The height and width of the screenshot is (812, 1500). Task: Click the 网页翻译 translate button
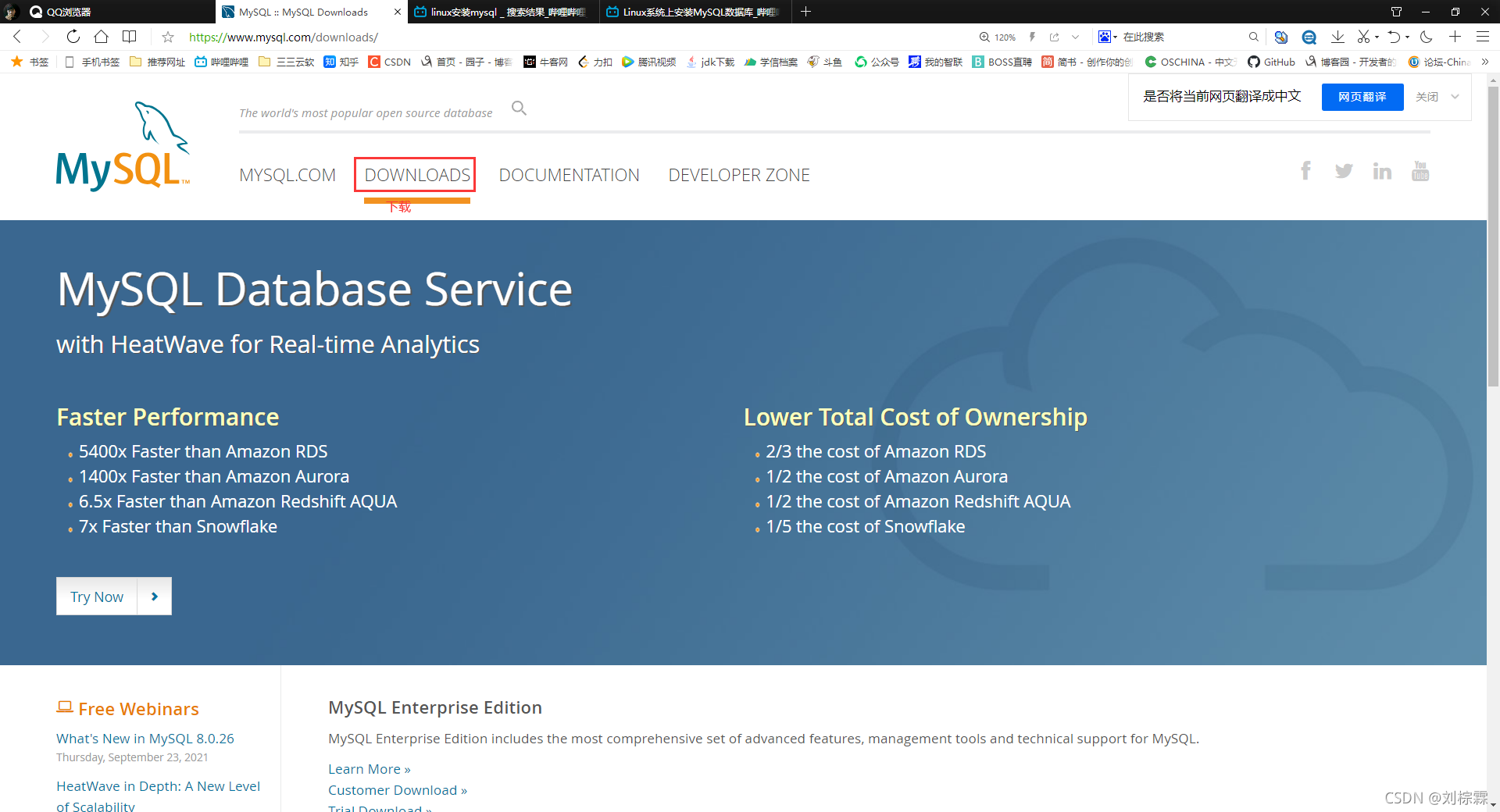point(1362,97)
